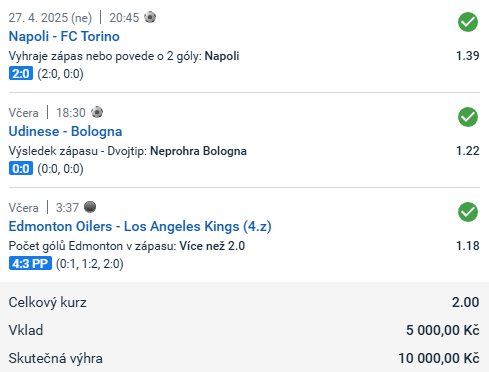Viewport: 489px width, 372px height.
Task: Click the Více než 2.0 bet selection text
Action: click(x=212, y=246)
